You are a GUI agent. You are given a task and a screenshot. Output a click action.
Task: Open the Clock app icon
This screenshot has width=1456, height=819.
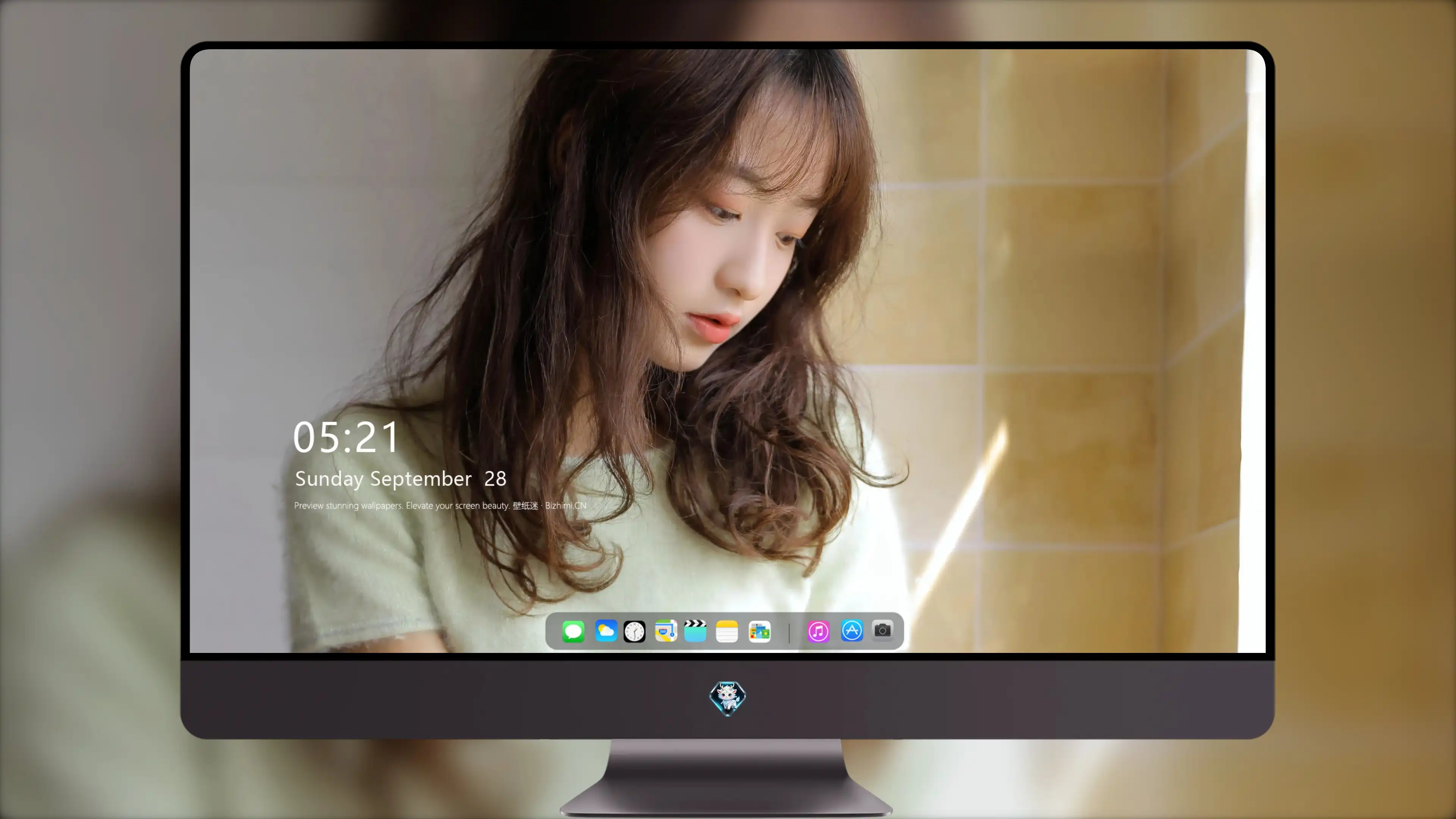click(634, 631)
